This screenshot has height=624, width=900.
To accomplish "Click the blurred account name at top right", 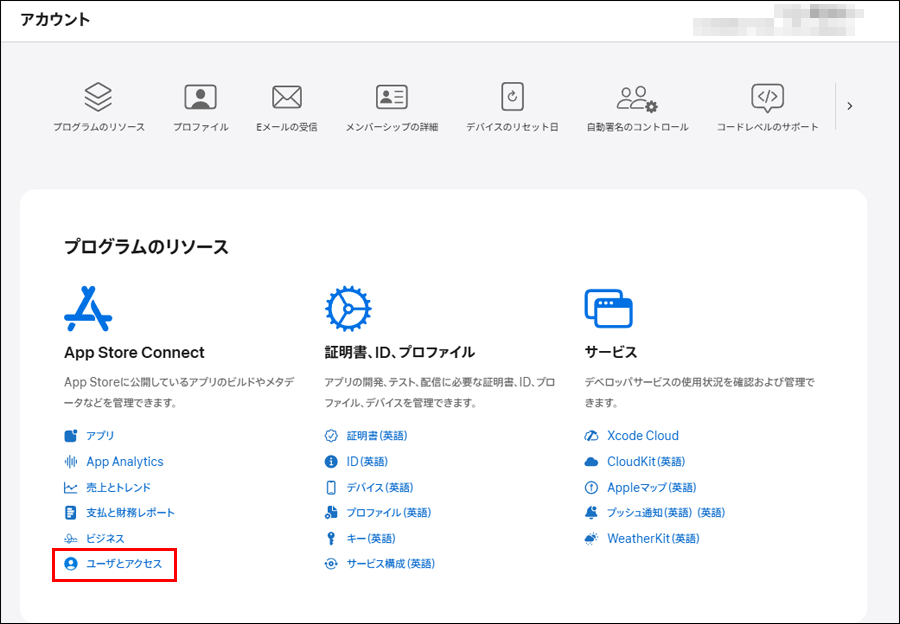I will coord(778,20).
